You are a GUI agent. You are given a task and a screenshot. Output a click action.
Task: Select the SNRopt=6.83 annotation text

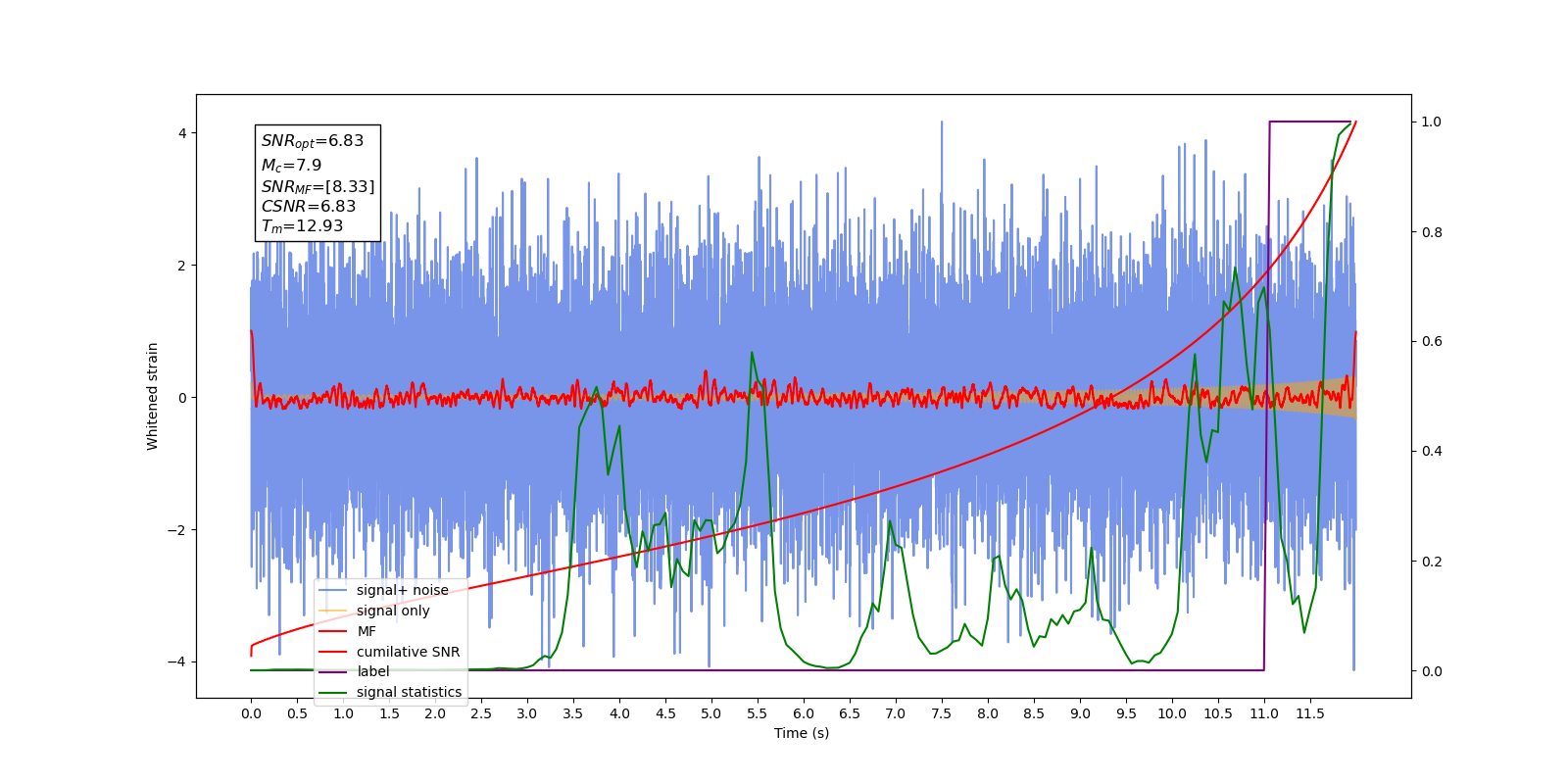(x=313, y=141)
